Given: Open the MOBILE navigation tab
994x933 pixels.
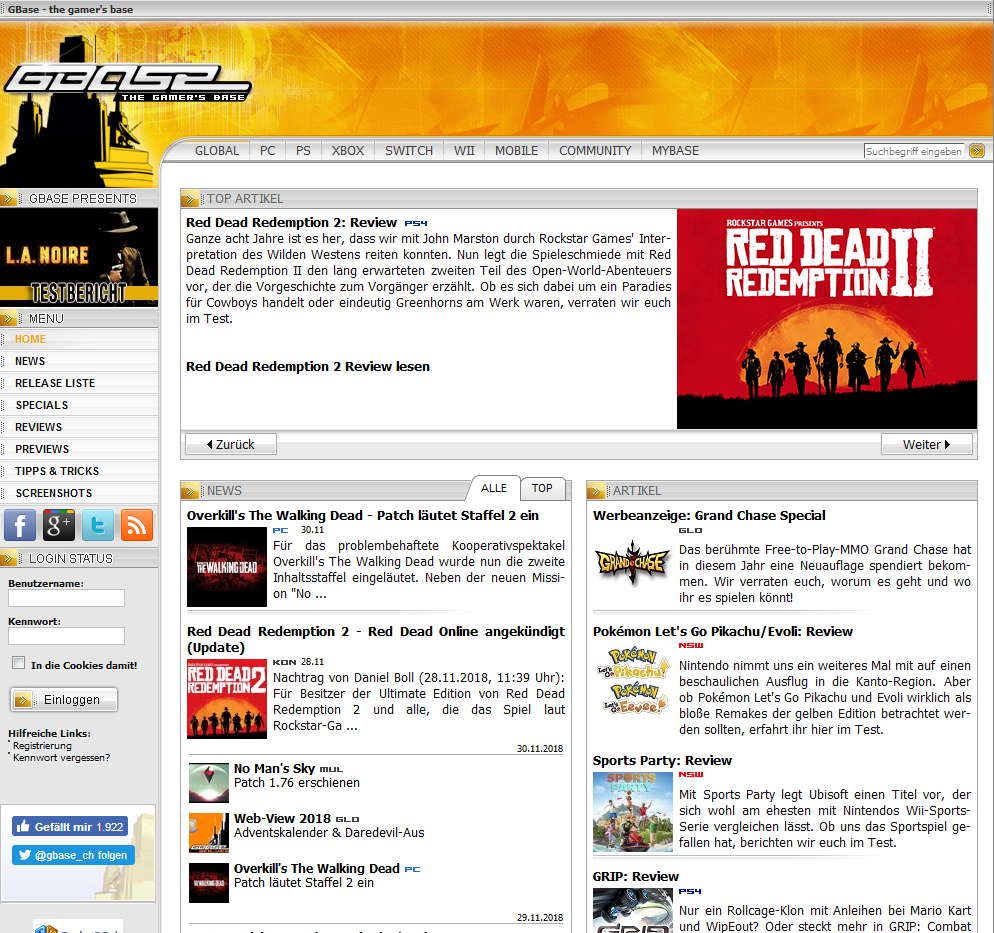Looking at the screenshot, I should [x=517, y=151].
